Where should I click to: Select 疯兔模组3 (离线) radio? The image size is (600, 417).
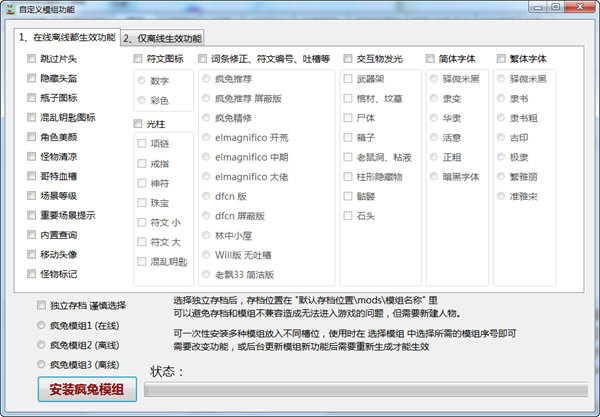coord(41,364)
